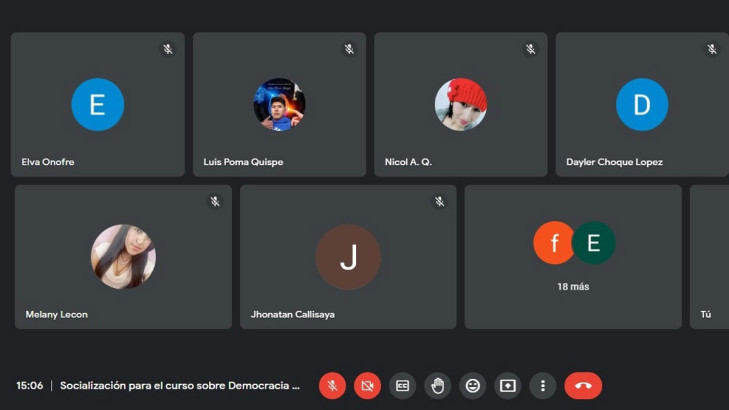This screenshot has width=729, height=410.
Task: Turn on the camera button
Action: (367, 385)
